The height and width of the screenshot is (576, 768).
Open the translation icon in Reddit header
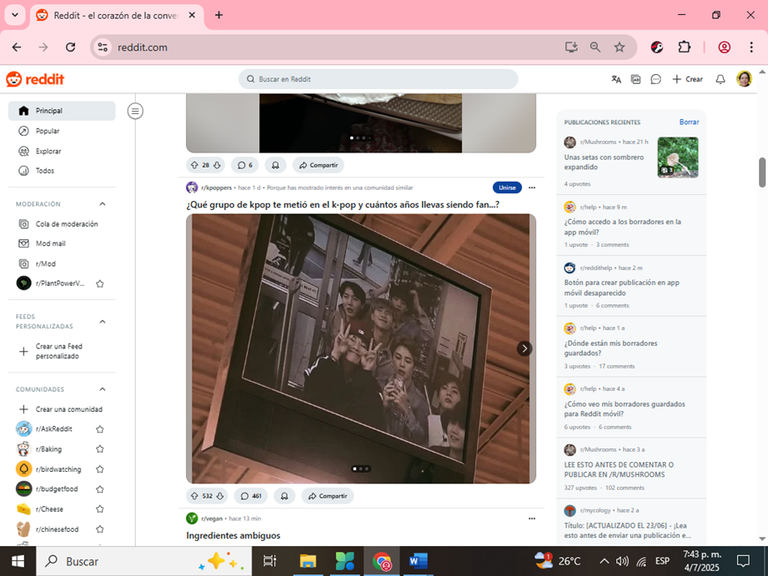click(x=616, y=79)
